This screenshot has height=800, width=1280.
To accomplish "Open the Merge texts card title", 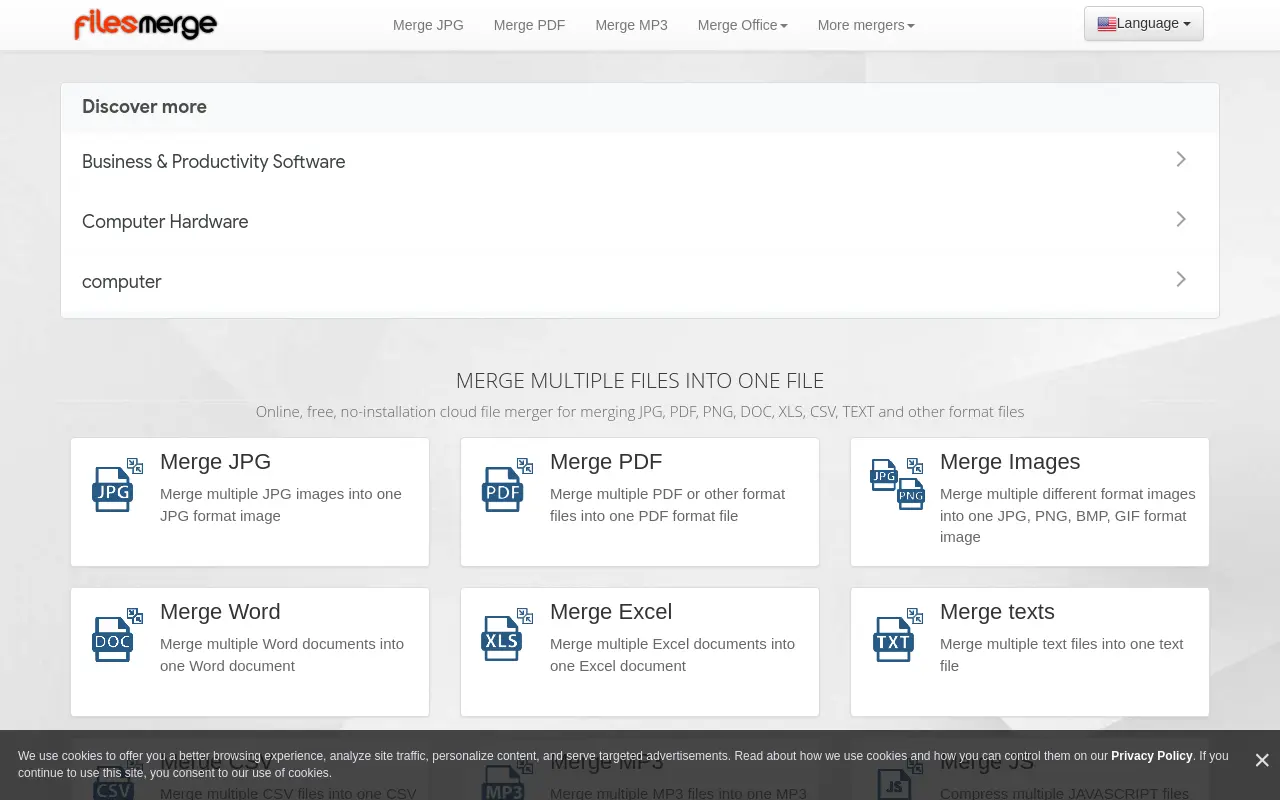I will (x=997, y=612).
